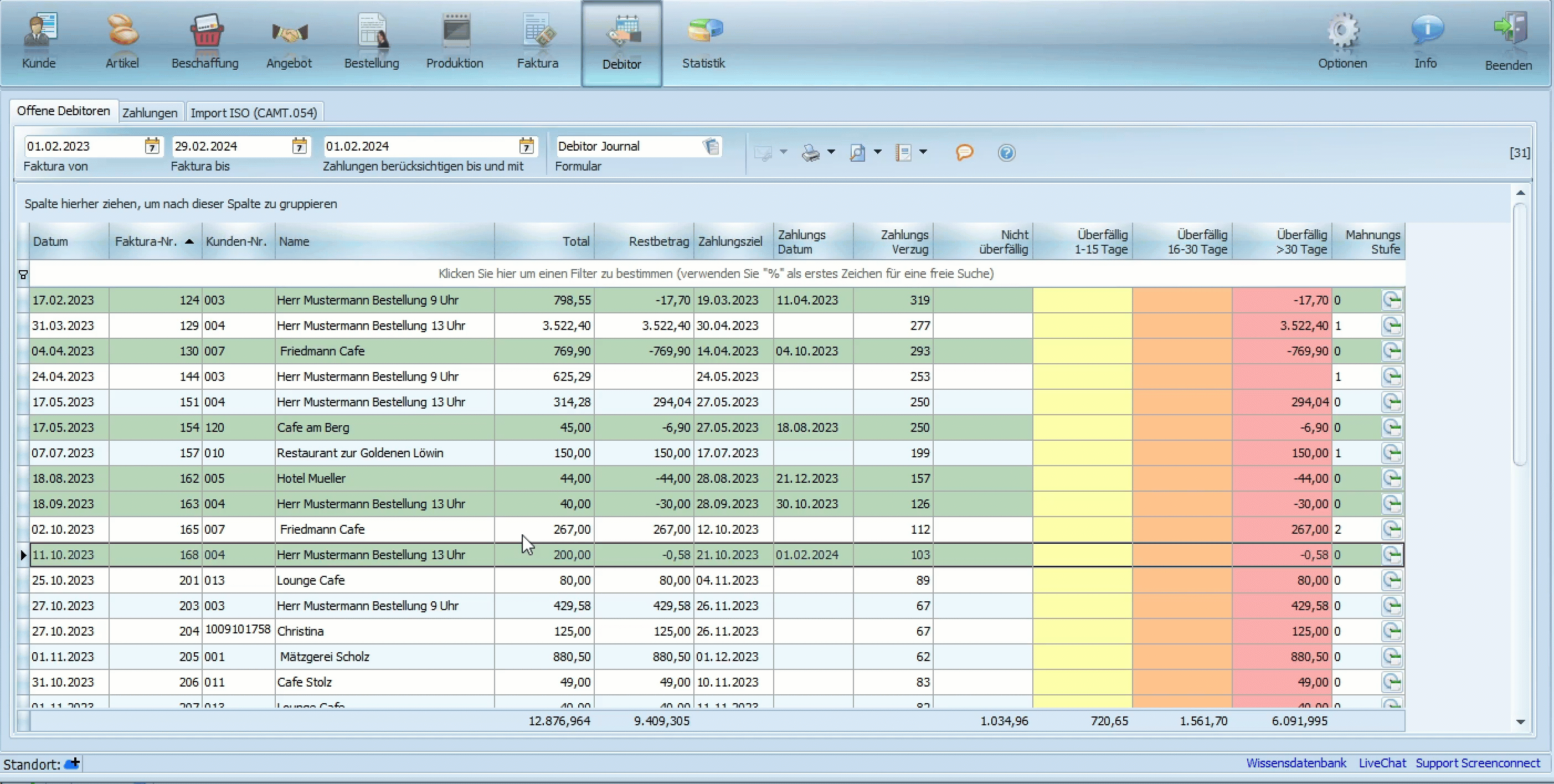Switch to the Zahlungen tab

coord(150,112)
